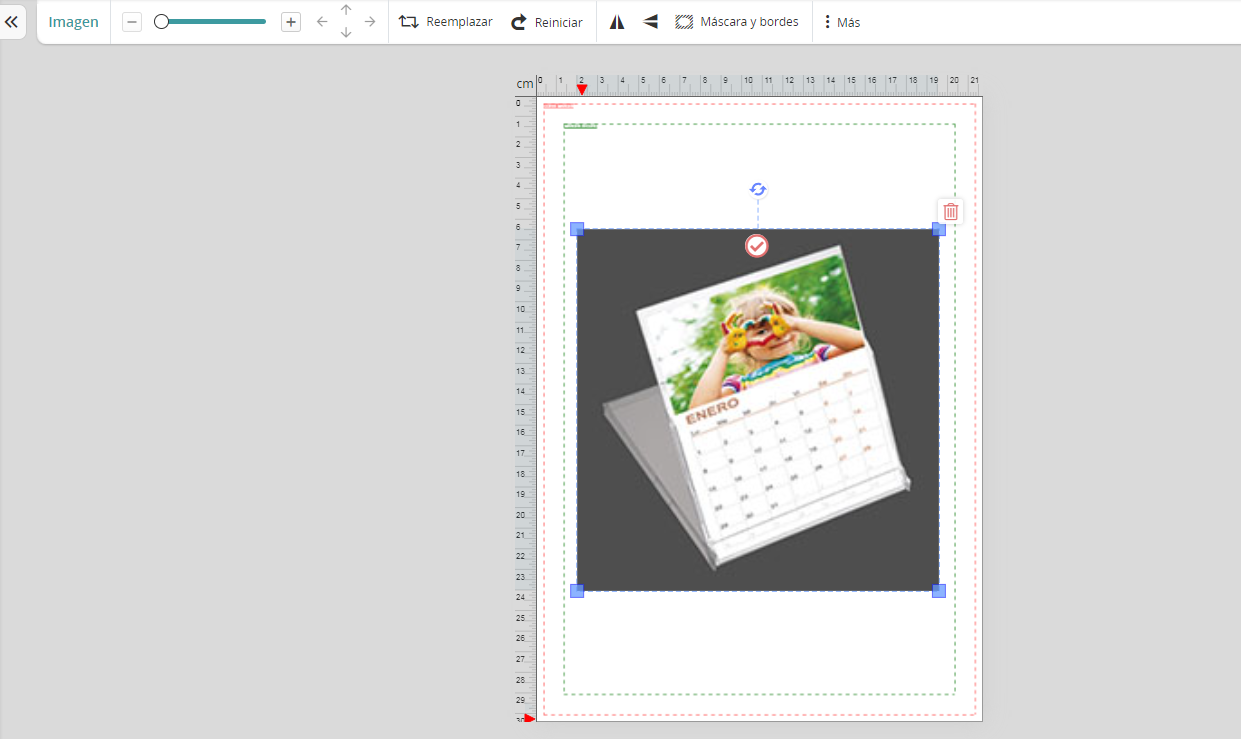Nudge the image up with the up arrow
The width and height of the screenshot is (1241, 739).
pyautogui.click(x=345, y=10)
